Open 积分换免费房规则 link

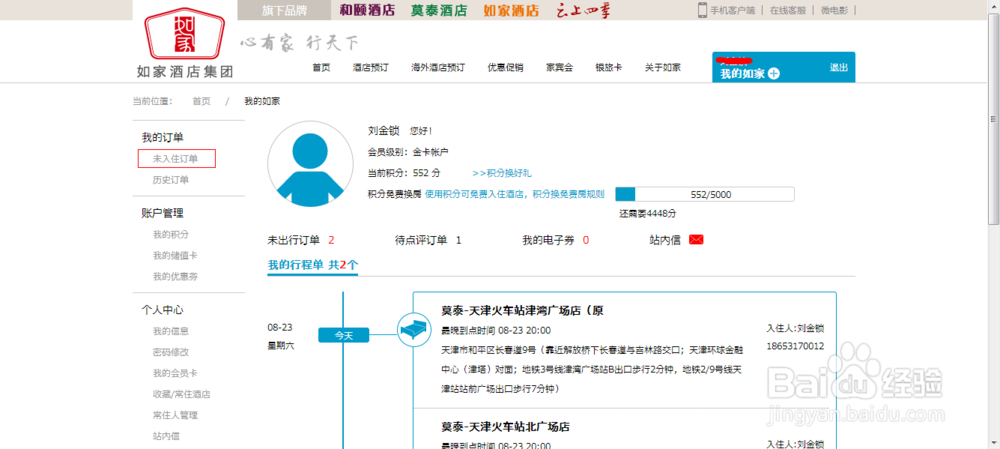pos(568,194)
